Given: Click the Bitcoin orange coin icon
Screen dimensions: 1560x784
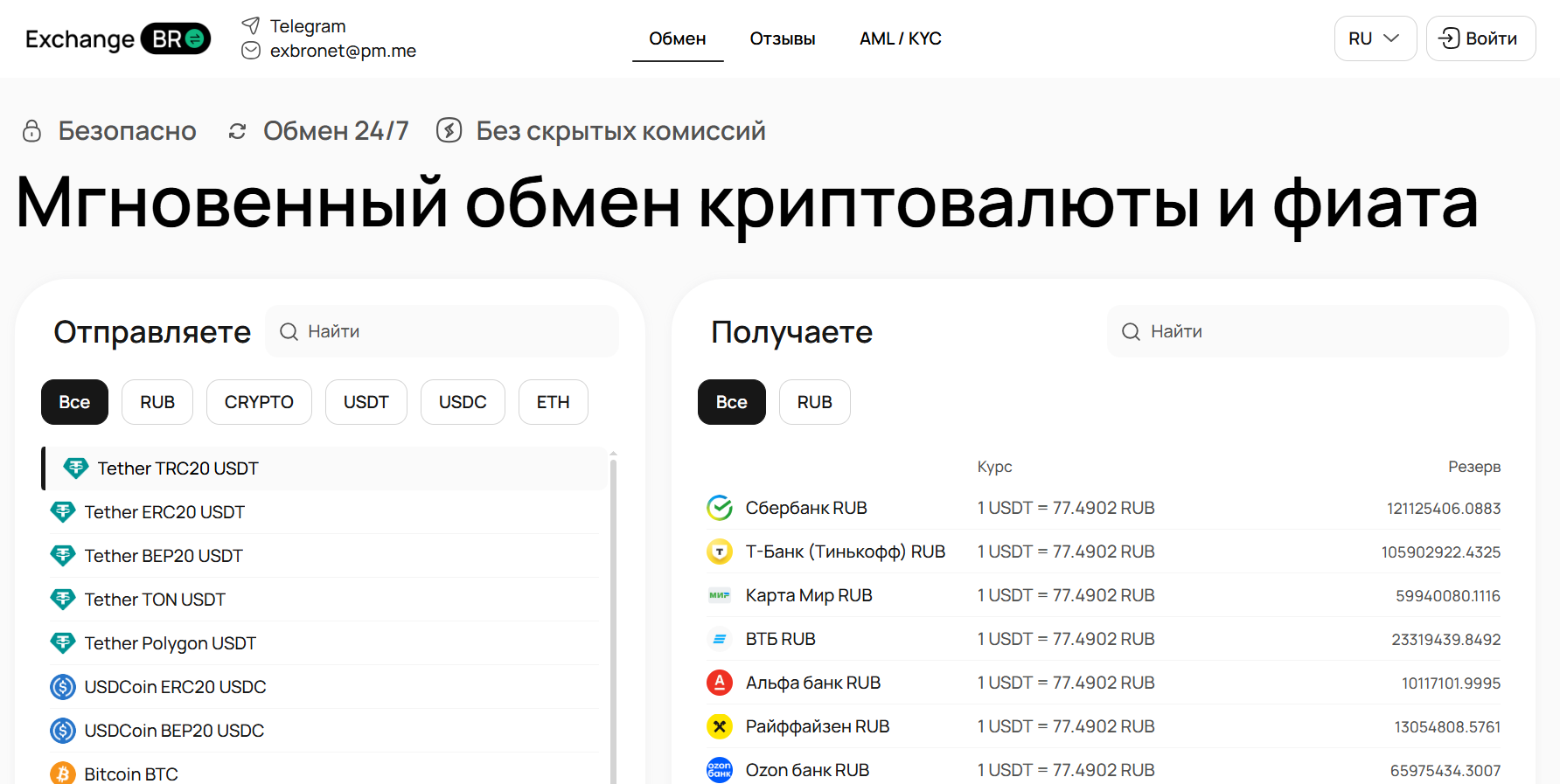Looking at the screenshot, I should click(63, 774).
